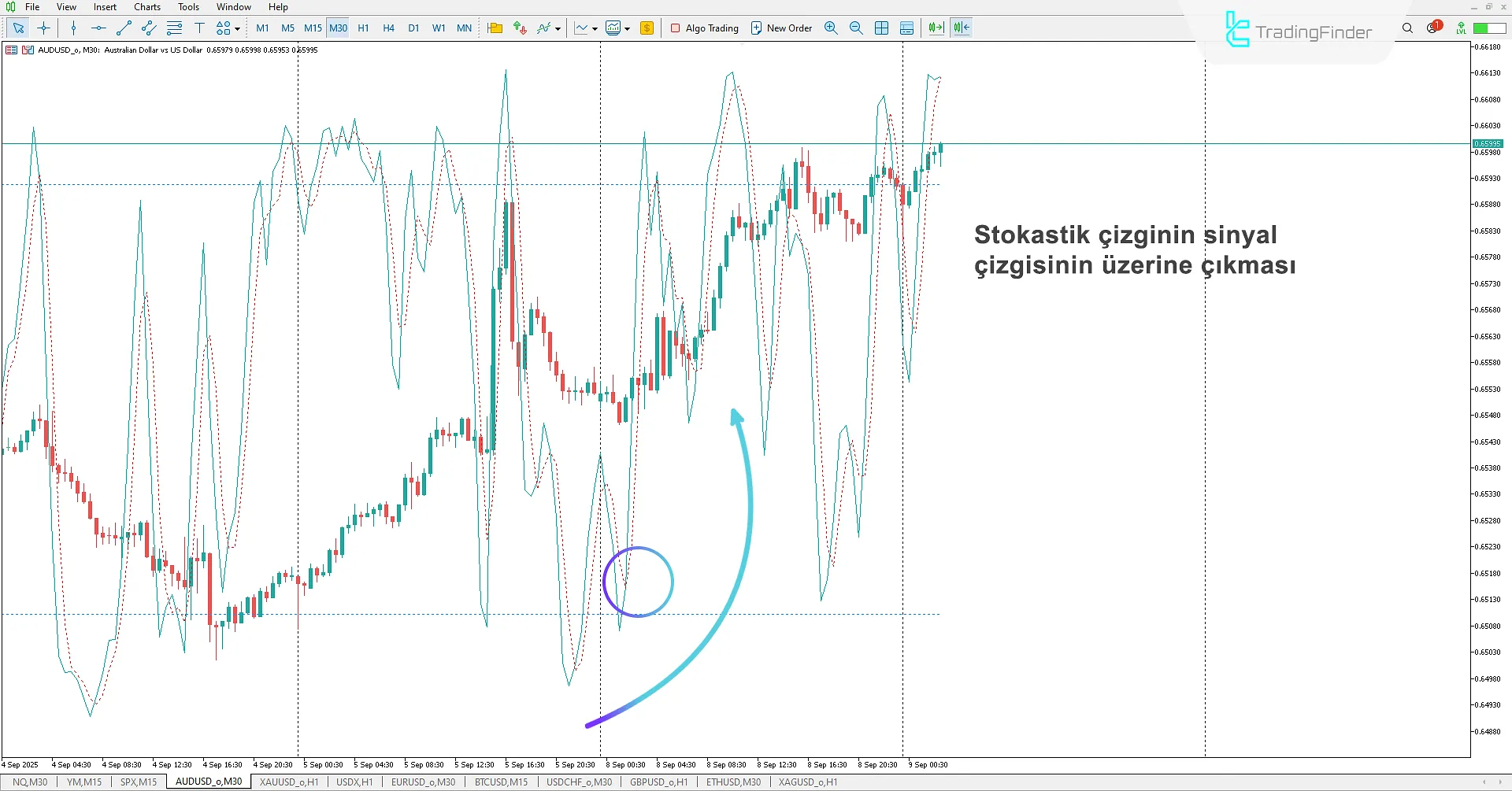This screenshot has height=791, width=1512.
Task: Open the zoom in tool
Action: pyautogui.click(x=831, y=28)
